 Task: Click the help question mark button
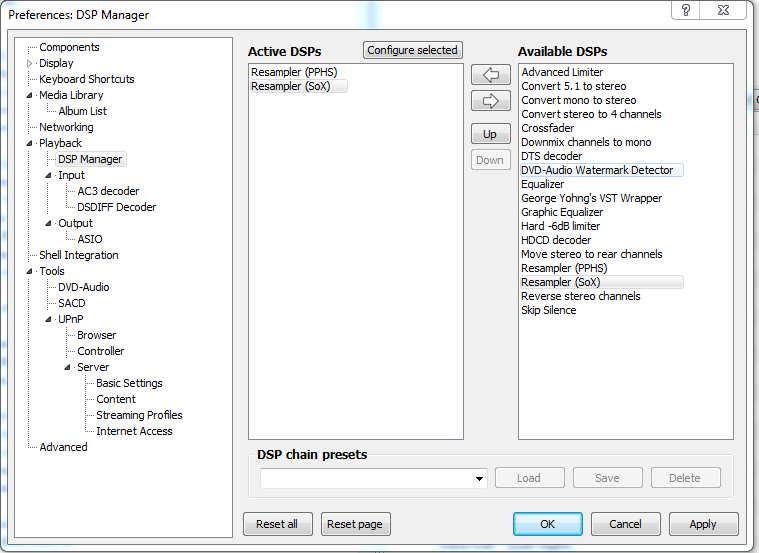pyautogui.click(x=685, y=10)
